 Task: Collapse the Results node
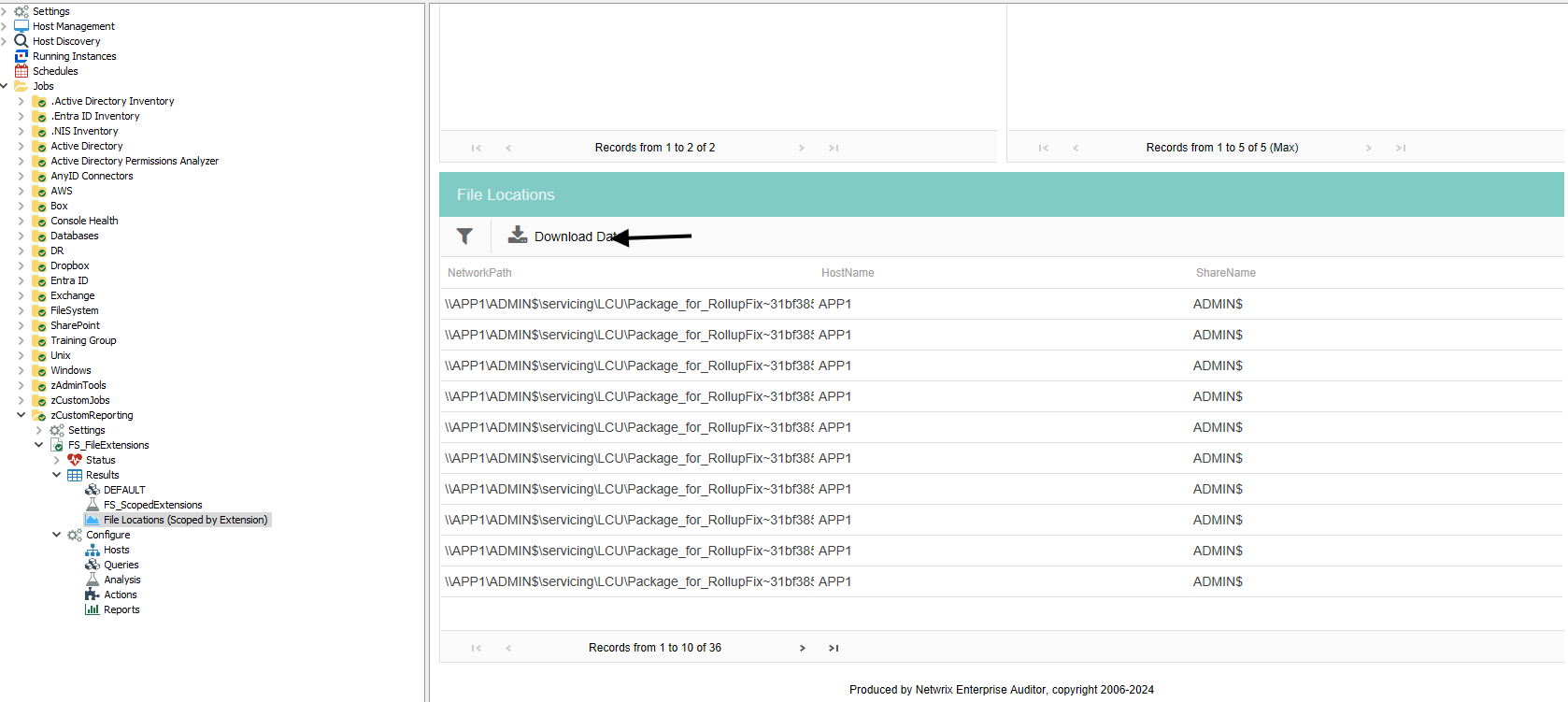[x=57, y=475]
